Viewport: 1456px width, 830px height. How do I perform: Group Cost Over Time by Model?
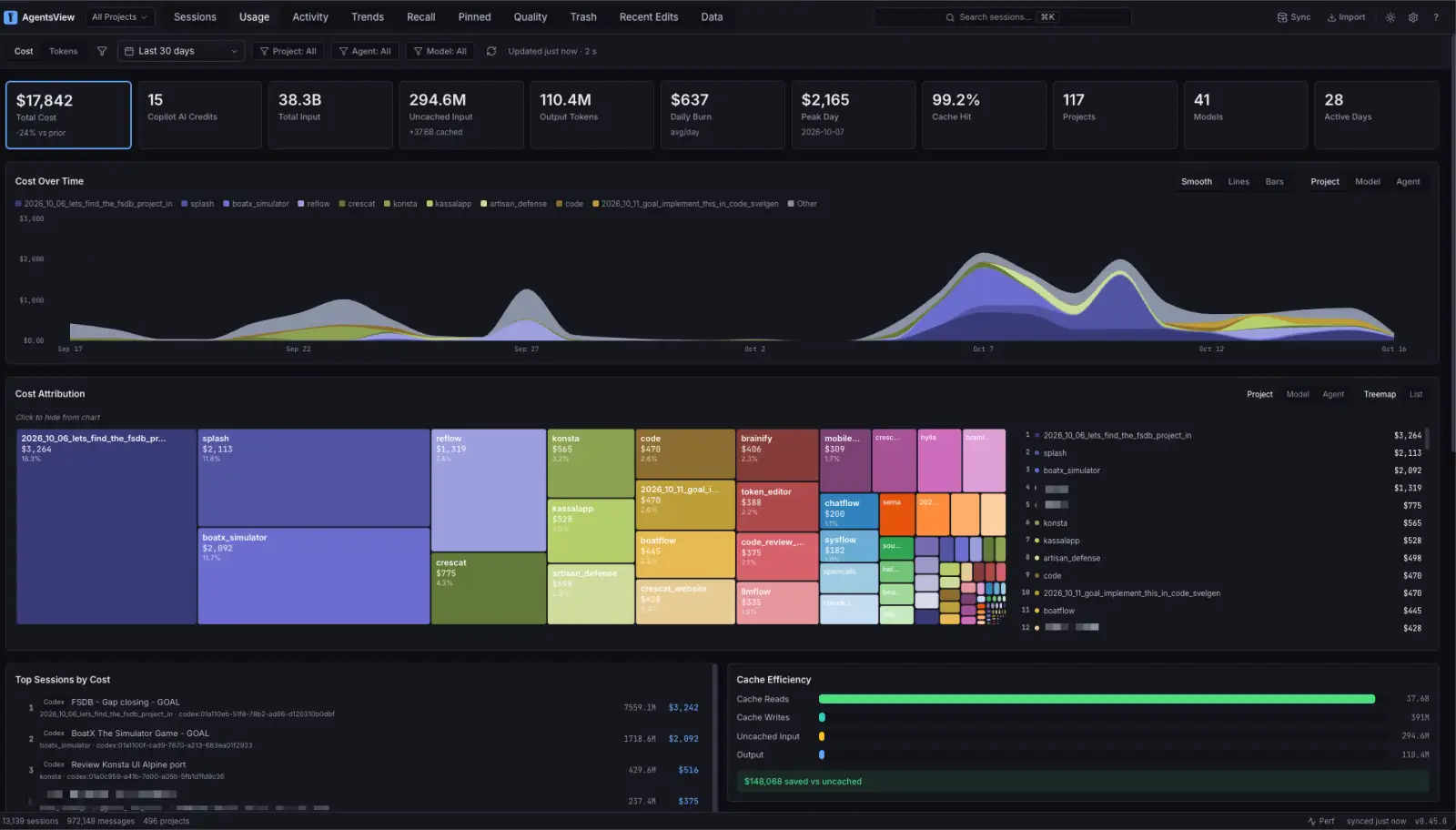pos(1367,181)
